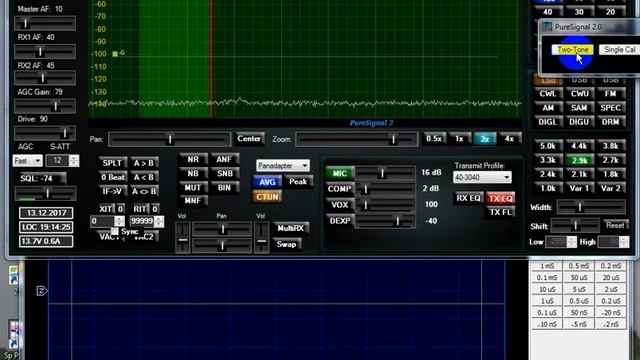Screen dimensions: 640x360
Task: Open the AGC Fast mode dropdown
Action: coord(27,161)
